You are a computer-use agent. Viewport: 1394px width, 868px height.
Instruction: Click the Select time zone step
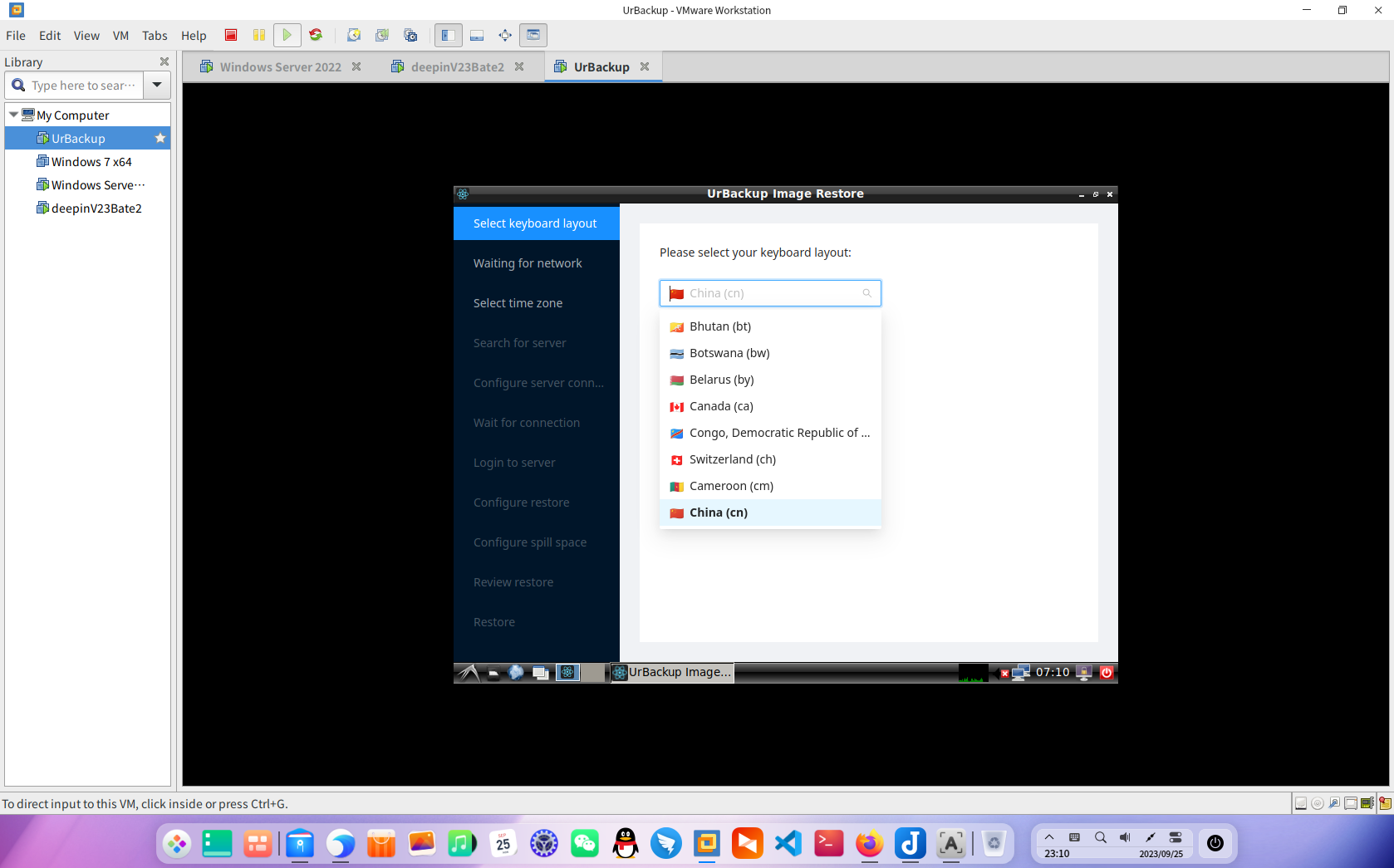(537, 303)
